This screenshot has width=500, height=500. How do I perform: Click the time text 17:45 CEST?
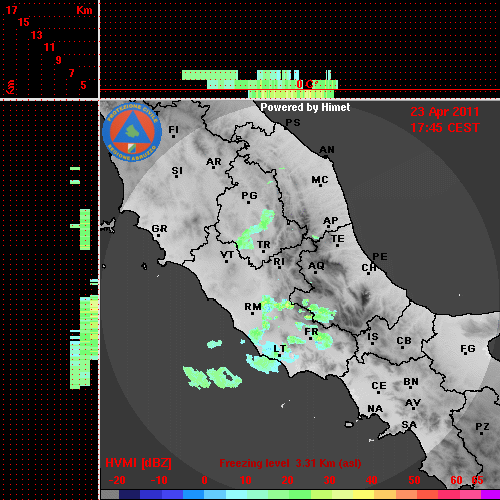tap(445, 128)
